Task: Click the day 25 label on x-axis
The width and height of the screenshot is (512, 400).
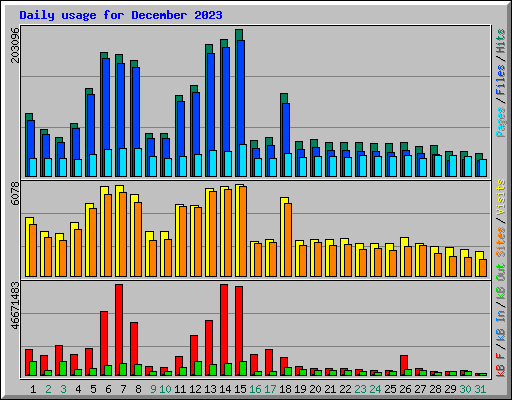Action: [x=390, y=389]
